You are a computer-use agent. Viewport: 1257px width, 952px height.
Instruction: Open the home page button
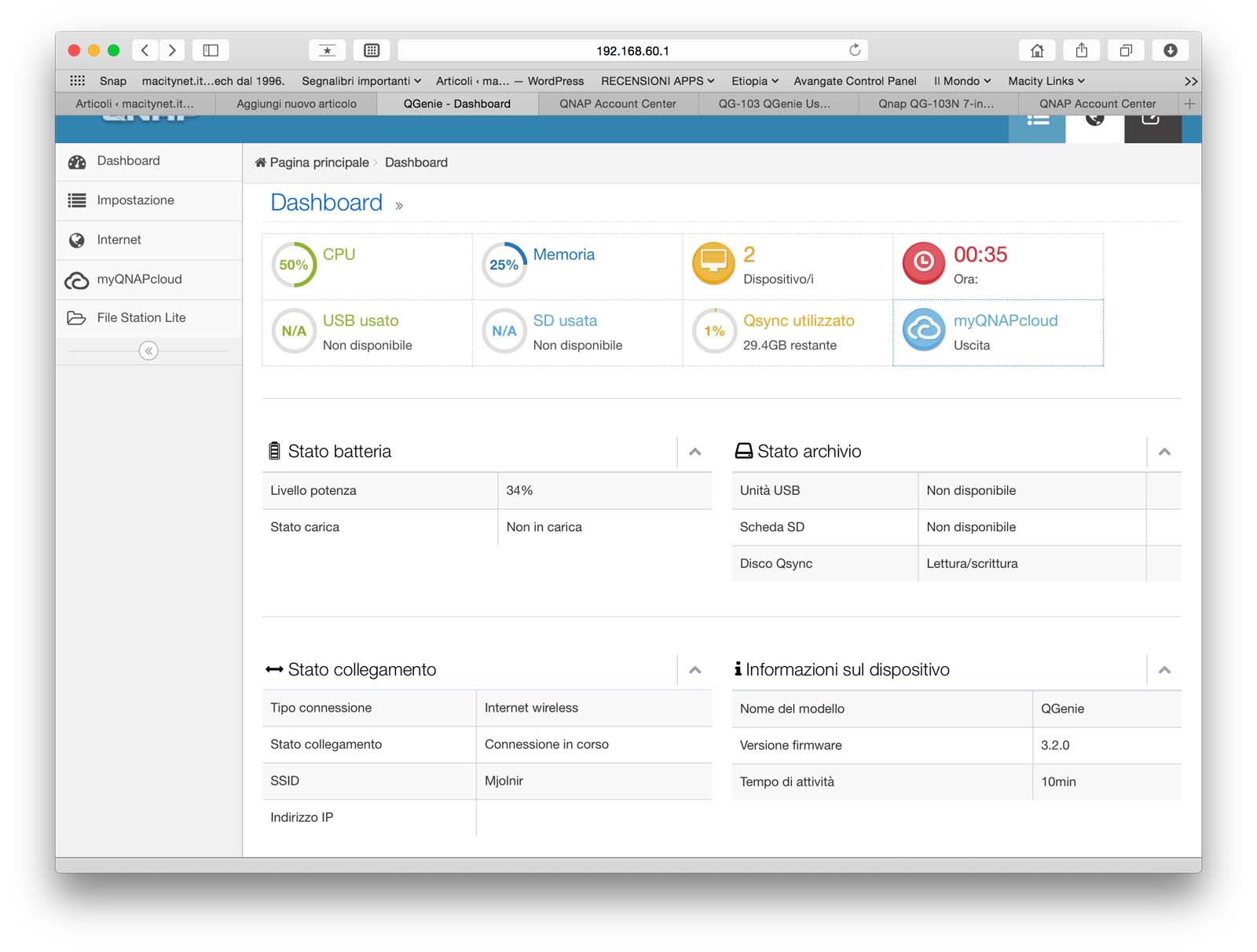click(x=1037, y=50)
